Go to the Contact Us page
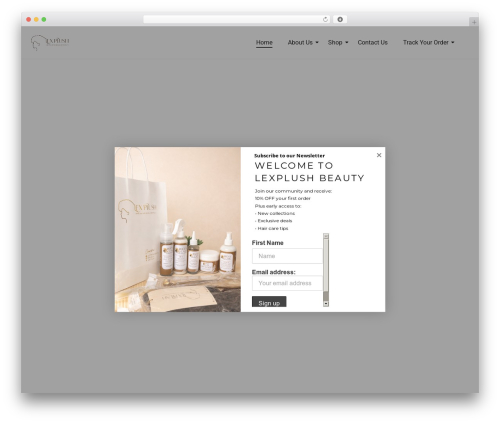 tap(373, 42)
